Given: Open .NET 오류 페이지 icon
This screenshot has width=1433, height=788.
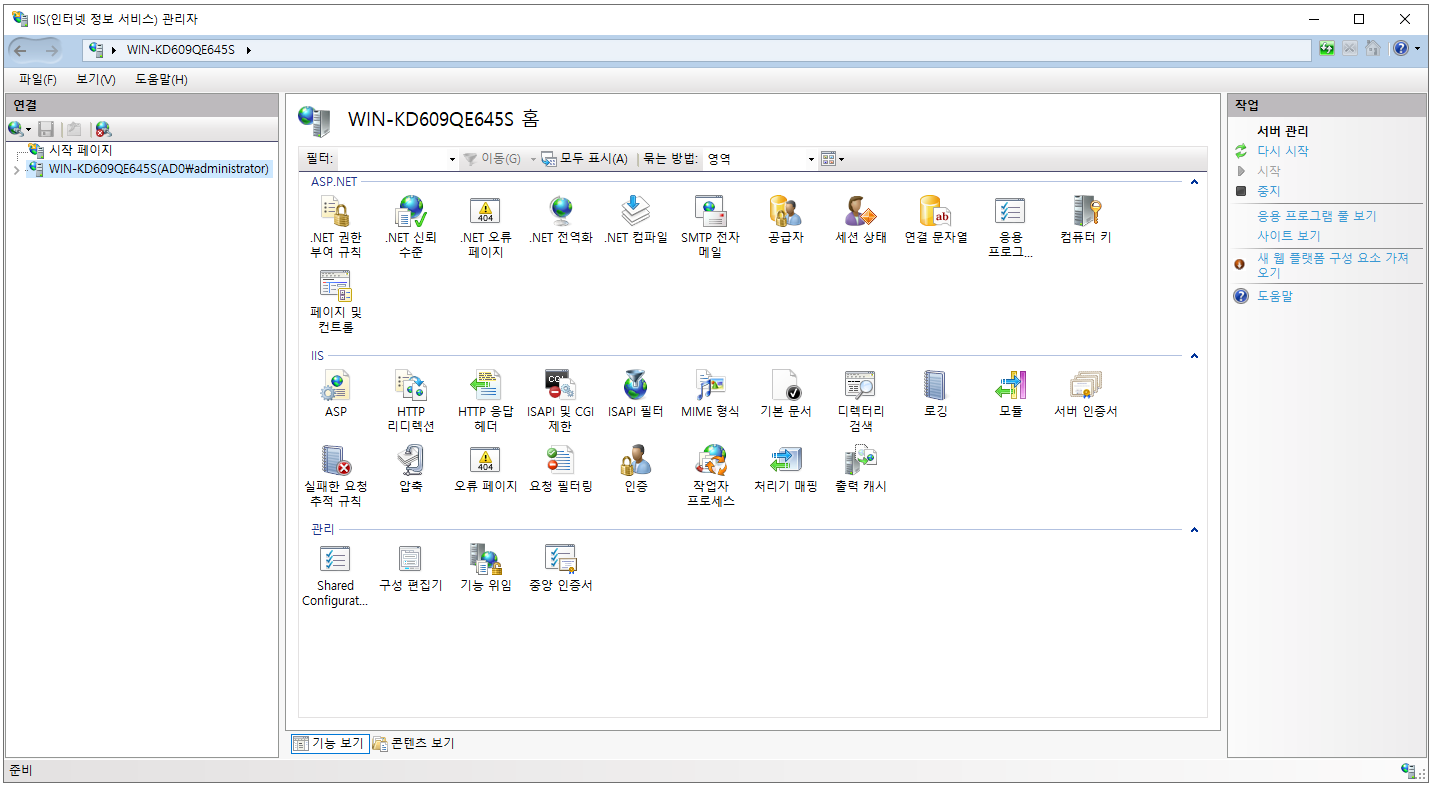Looking at the screenshot, I should pos(485,211).
